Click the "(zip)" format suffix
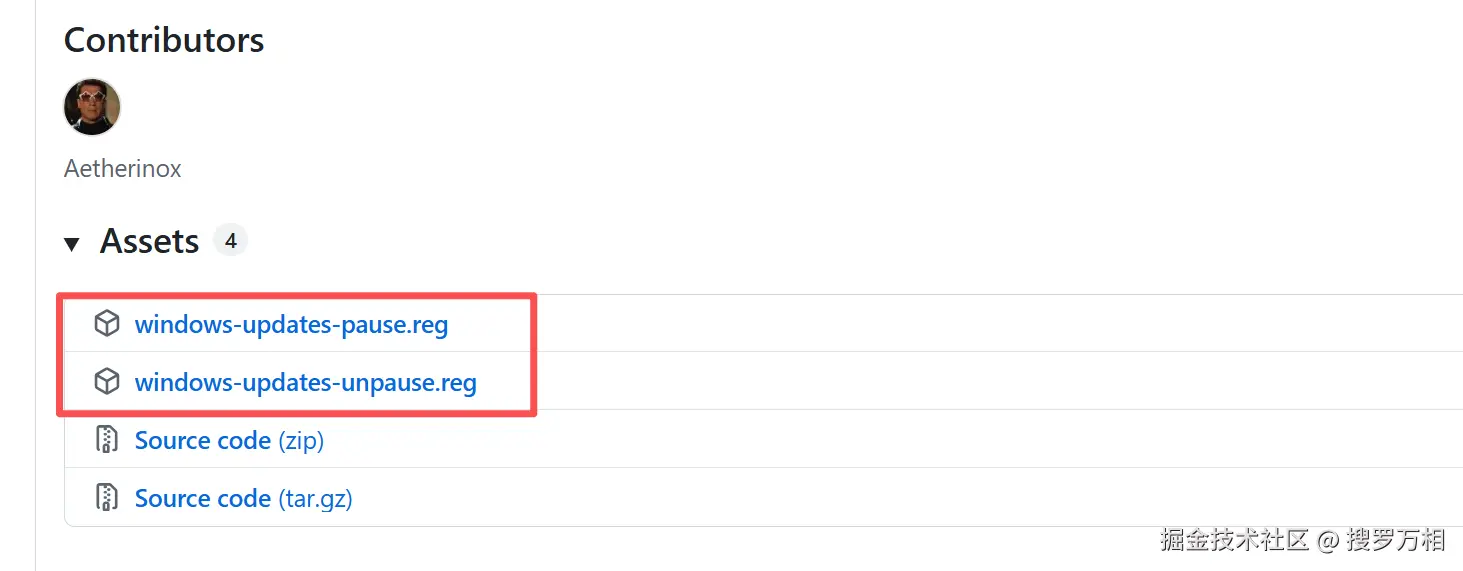Image resolution: width=1463 pixels, height=571 pixels. click(x=301, y=441)
